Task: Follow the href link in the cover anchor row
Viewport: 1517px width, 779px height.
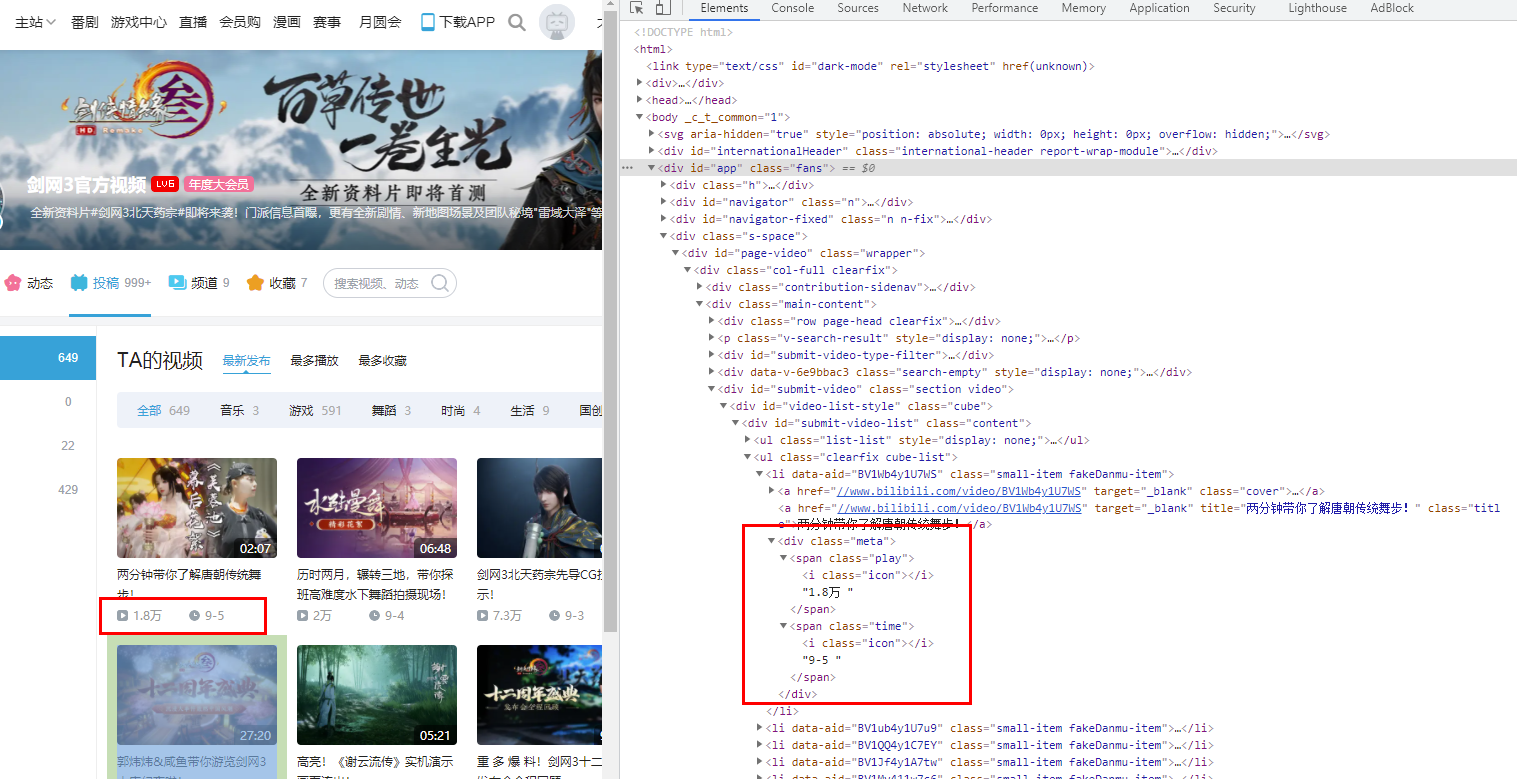Action: [x=960, y=491]
